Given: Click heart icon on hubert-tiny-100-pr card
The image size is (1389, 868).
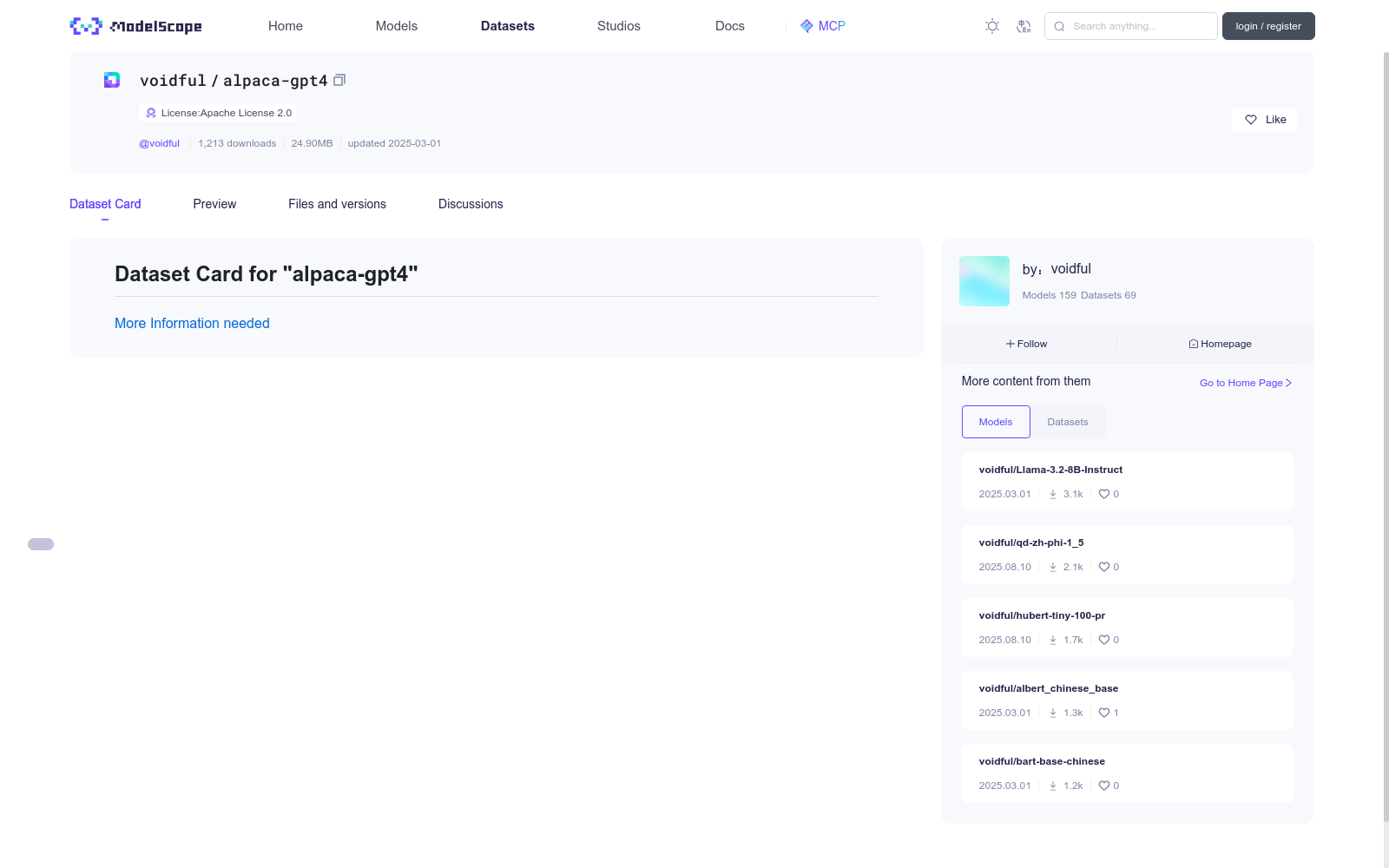Looking at the screenshot, I should coord(1104,640).
